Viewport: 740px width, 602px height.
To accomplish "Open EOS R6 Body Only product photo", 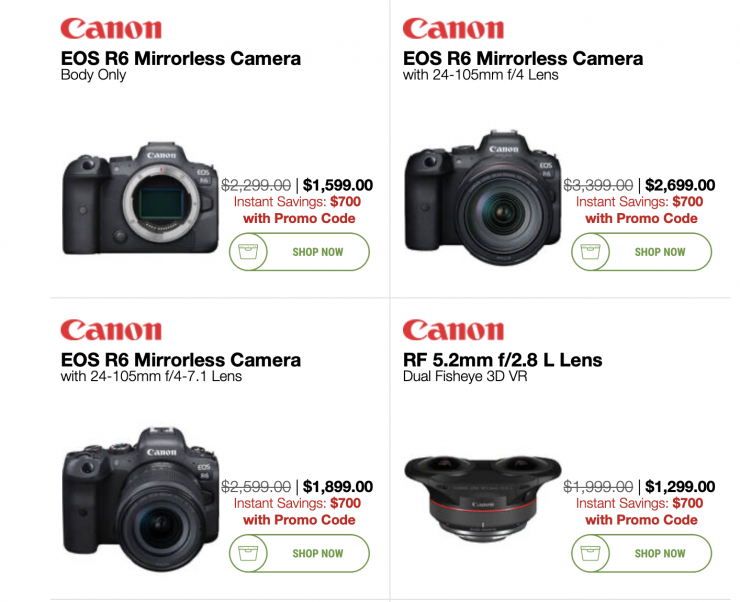I will [141, 199].
